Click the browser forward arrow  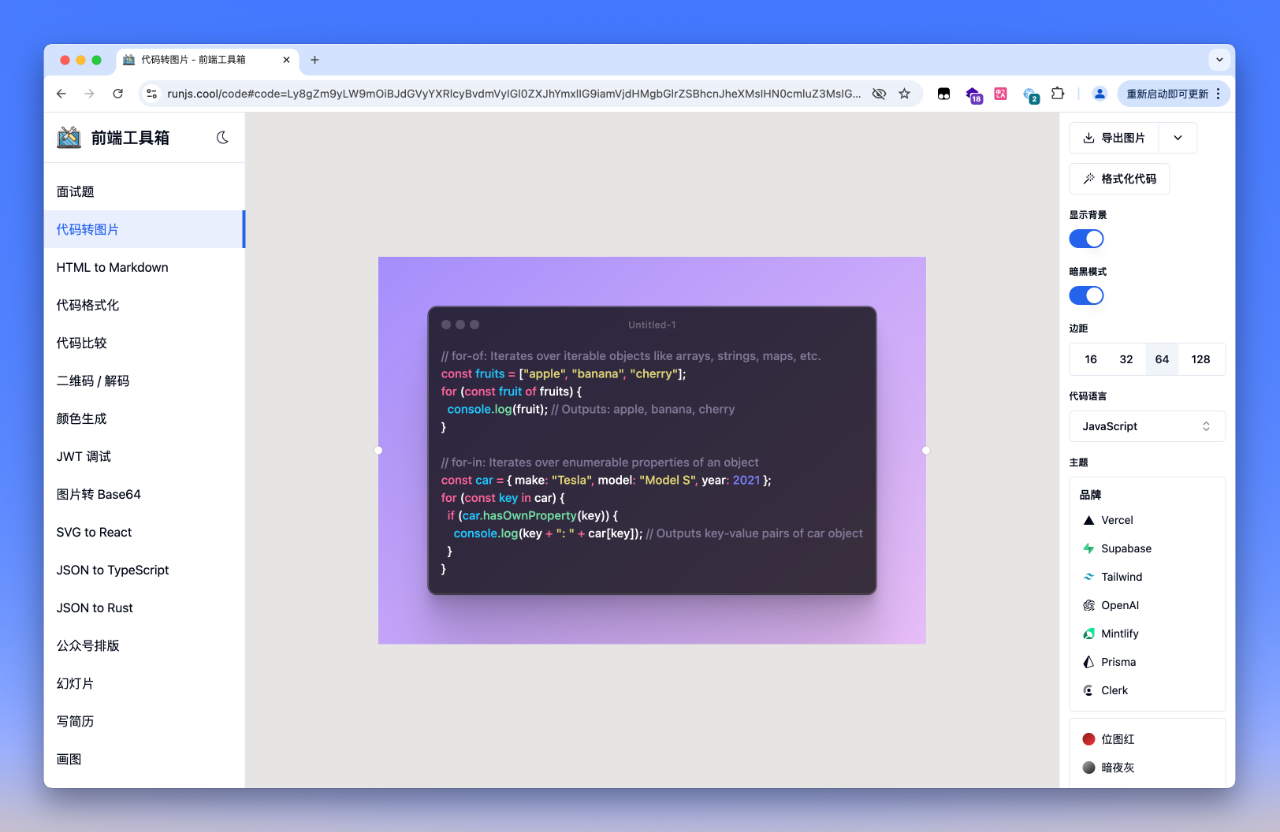(x=89, y=93)
